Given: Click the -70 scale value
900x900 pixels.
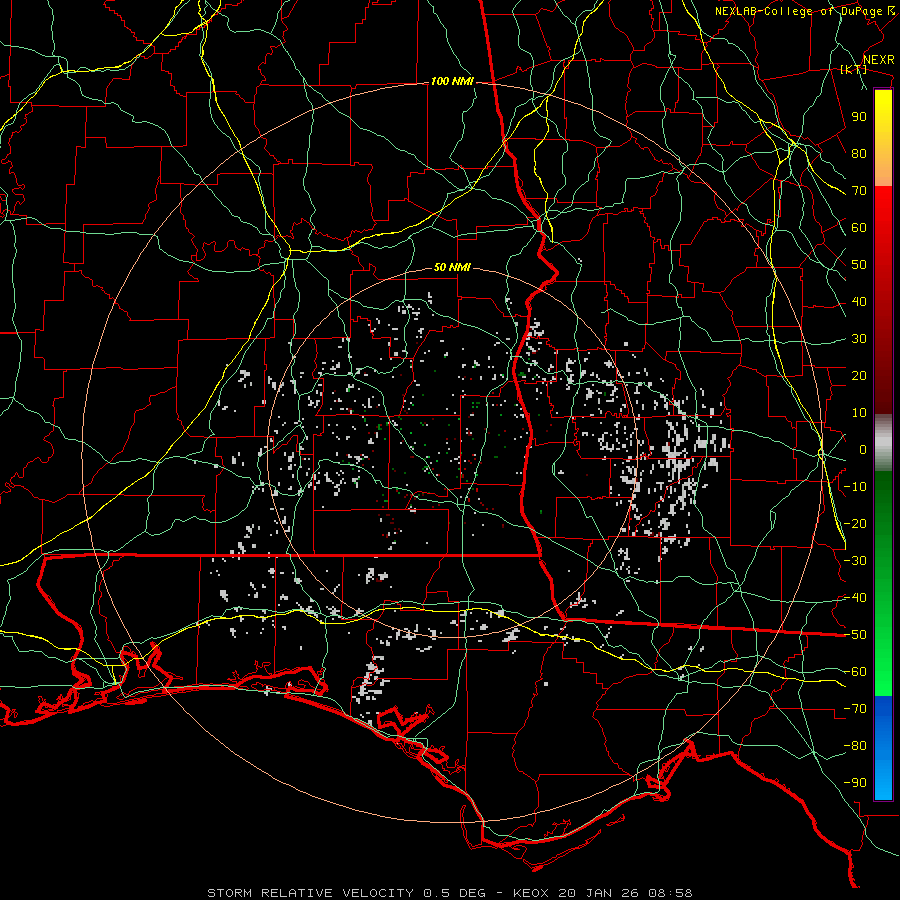Looking at the screenshot, I should 855,709.
